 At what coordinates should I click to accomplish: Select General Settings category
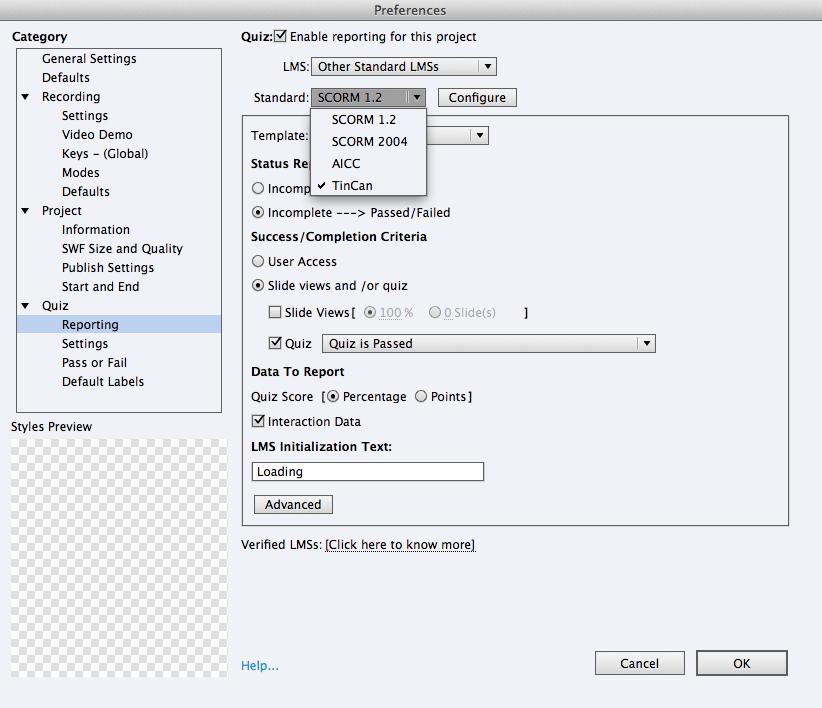coord(89,59)
